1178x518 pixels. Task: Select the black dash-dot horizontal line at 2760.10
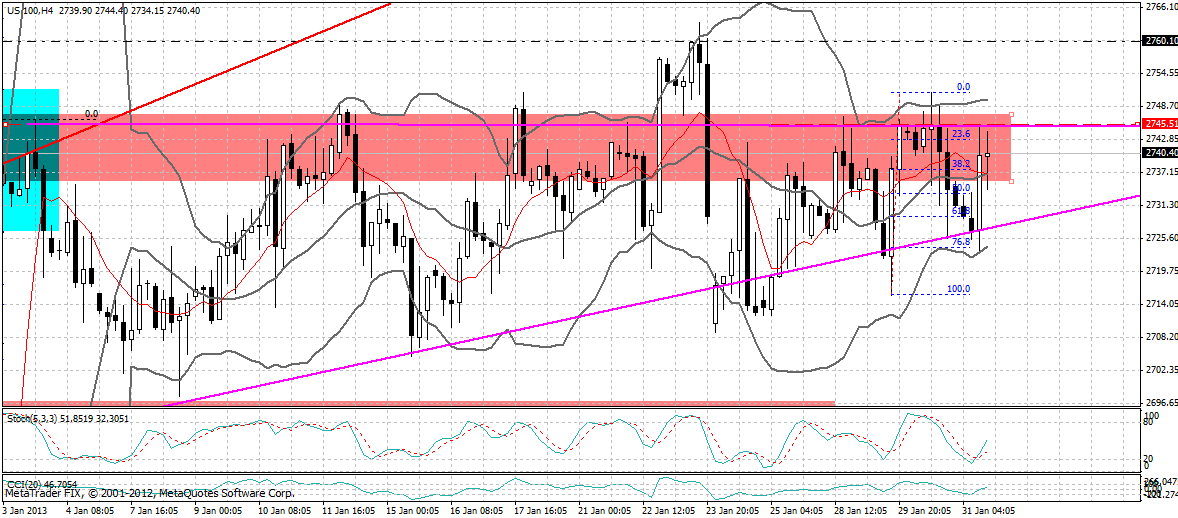click(571, 40)
